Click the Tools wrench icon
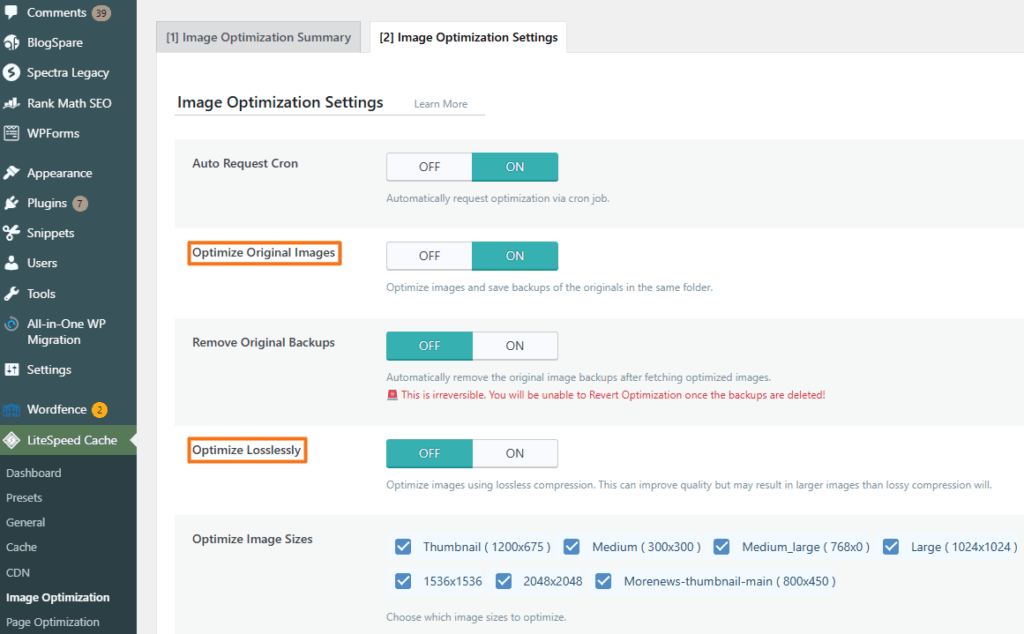Image resolution: width=1024 pixels, height=634 pixels. [11, 294]
